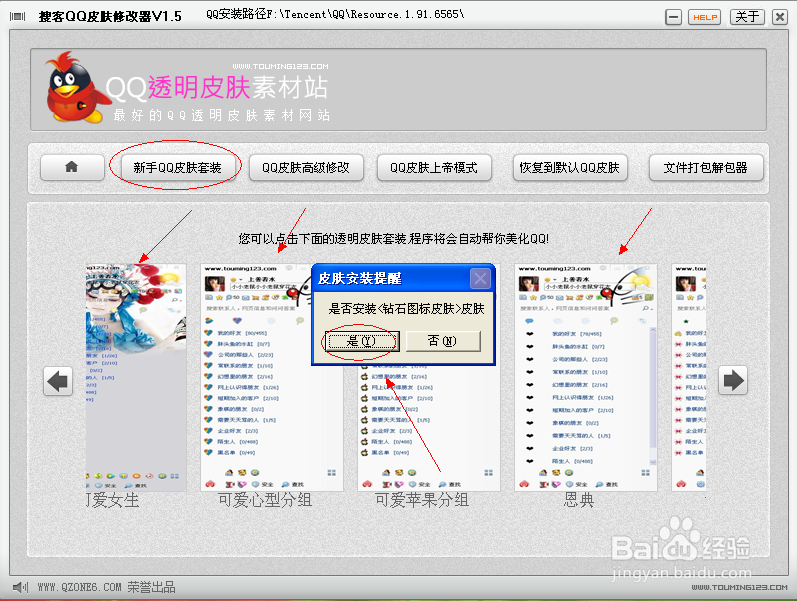The image size is (797, 601).
Task: Open QQ皮肤高级修改 section
Action: click(306, 167)
